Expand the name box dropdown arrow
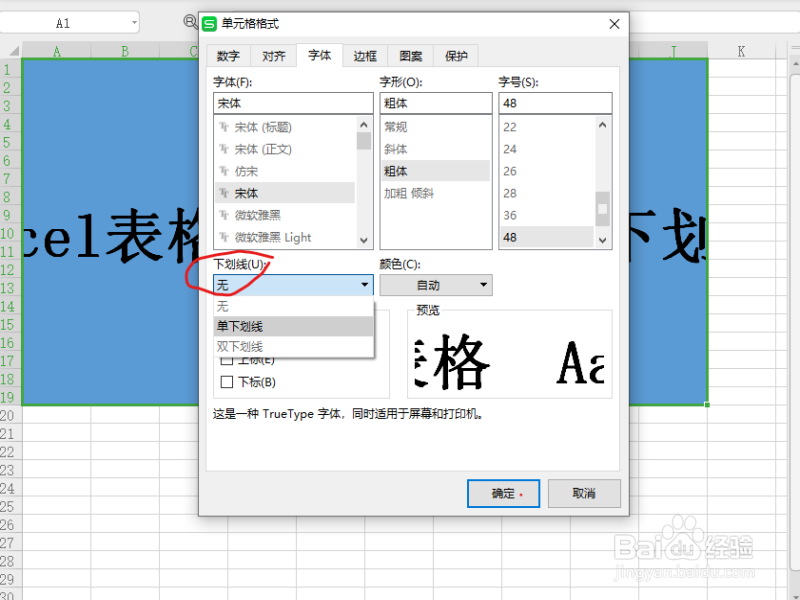The image size is (800, 600). 132,20
